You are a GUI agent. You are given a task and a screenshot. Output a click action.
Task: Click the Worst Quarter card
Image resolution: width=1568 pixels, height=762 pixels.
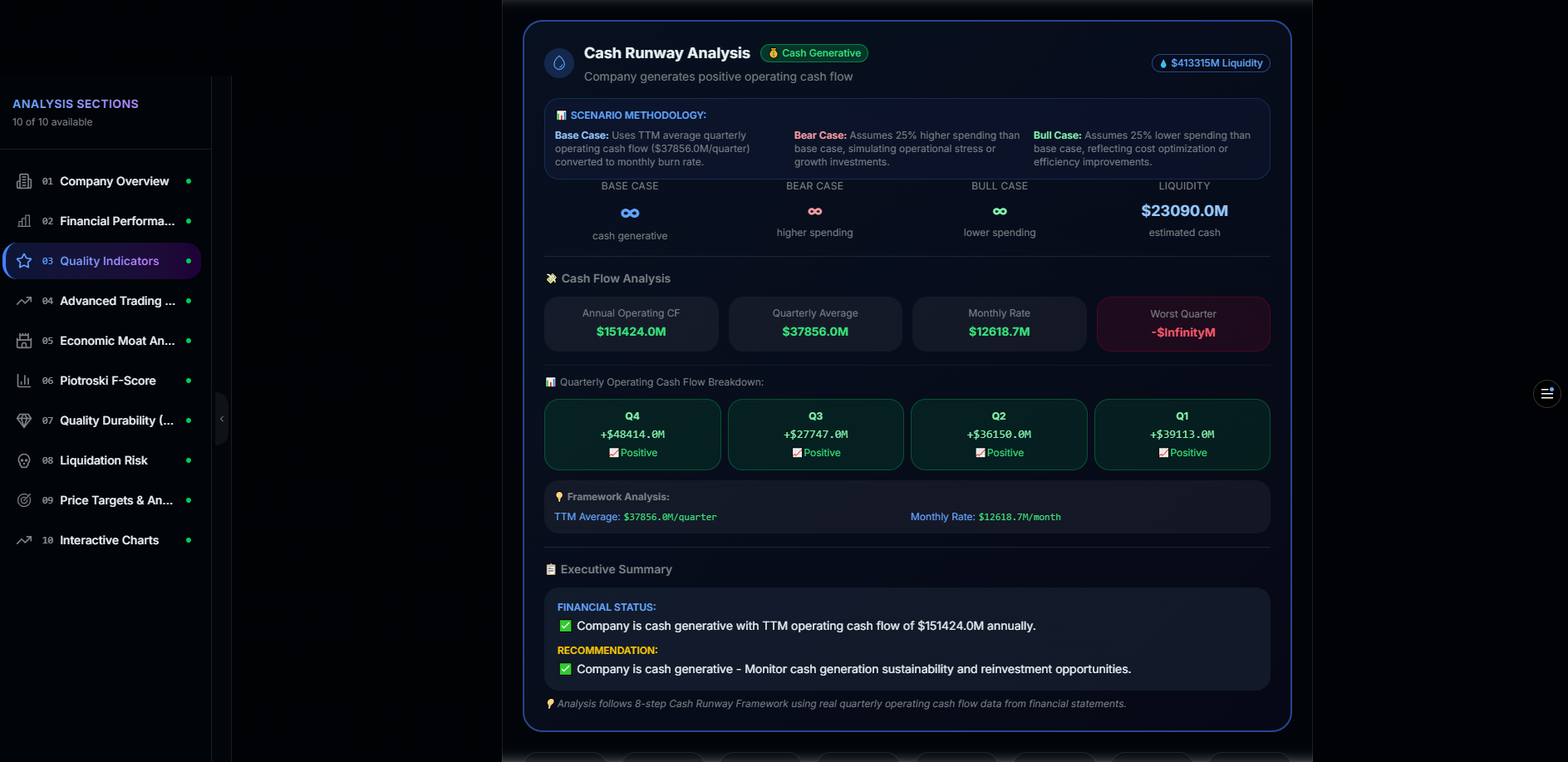click(1183, 324)
